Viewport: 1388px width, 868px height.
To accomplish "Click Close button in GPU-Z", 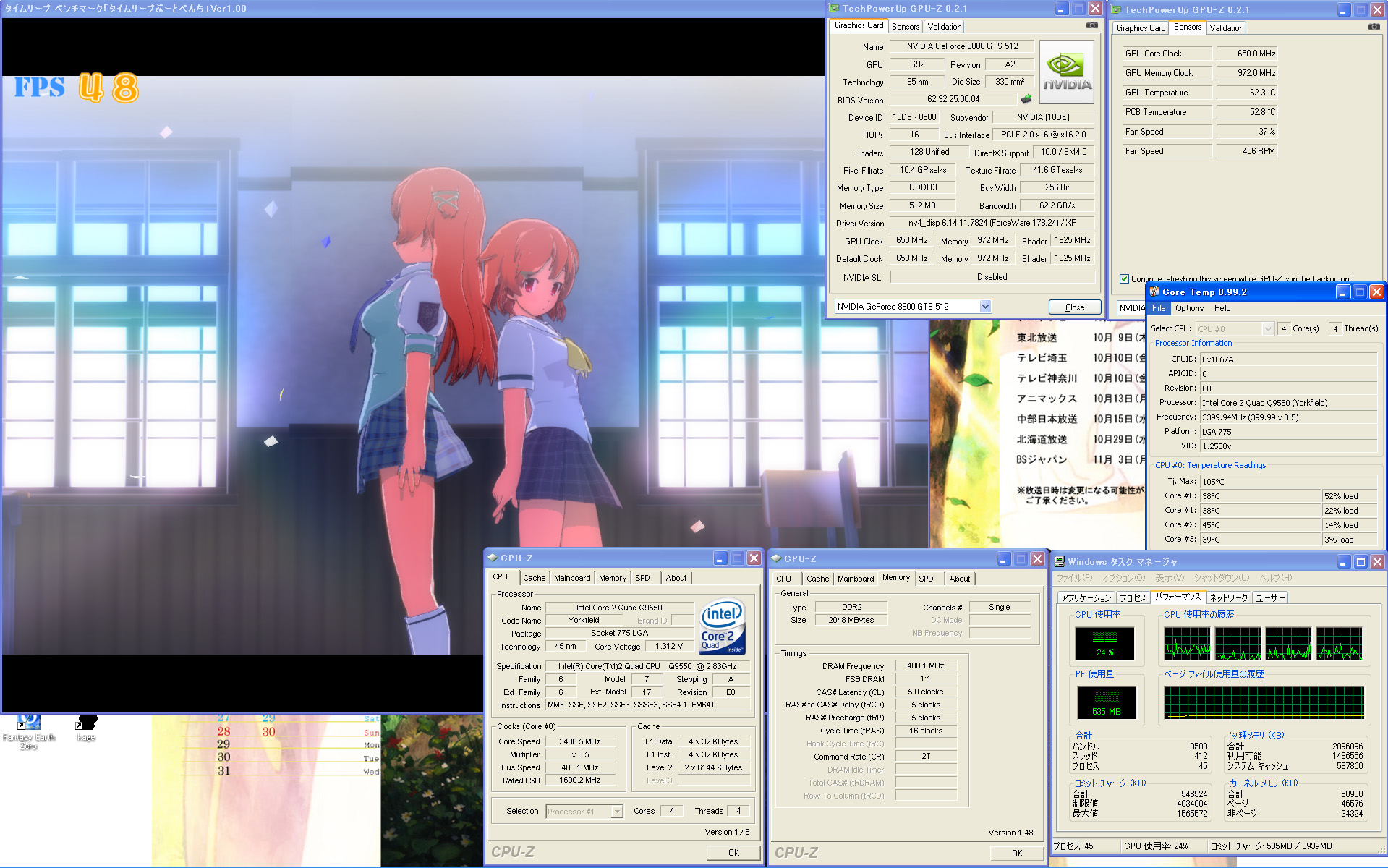I will (1075, 307).
